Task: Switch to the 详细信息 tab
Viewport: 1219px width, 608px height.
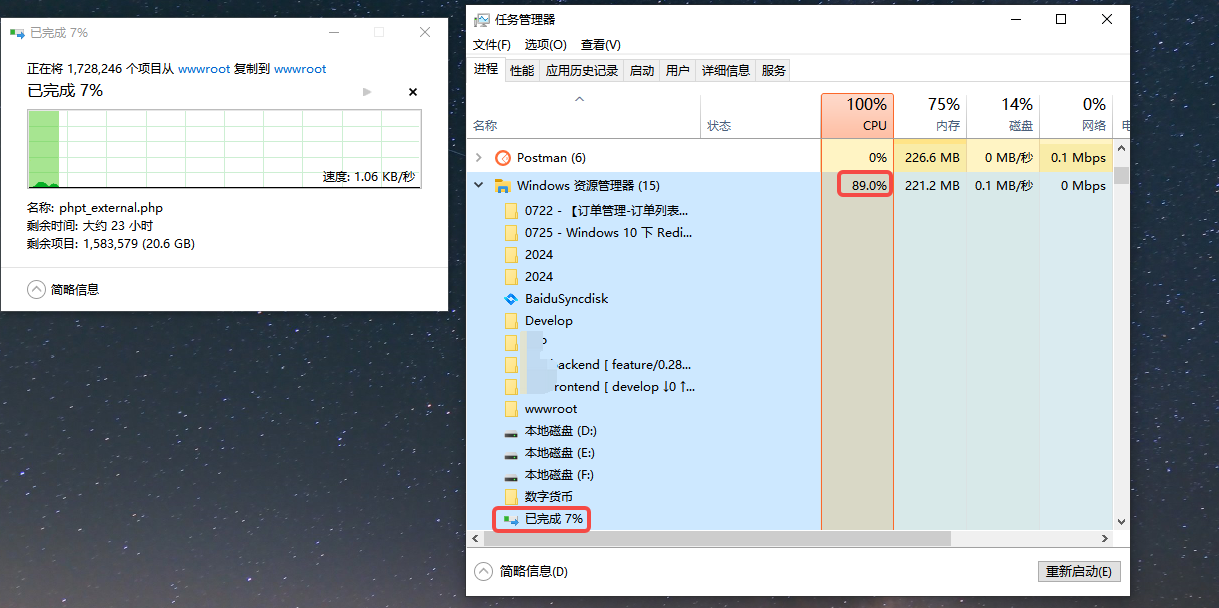Action: pyautogui.click(x=726, y=70)
